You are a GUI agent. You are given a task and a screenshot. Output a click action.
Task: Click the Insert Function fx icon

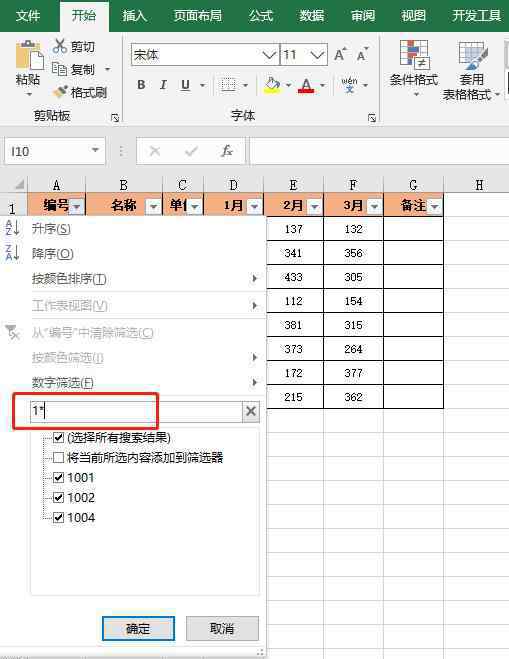[x=227, y=151]
